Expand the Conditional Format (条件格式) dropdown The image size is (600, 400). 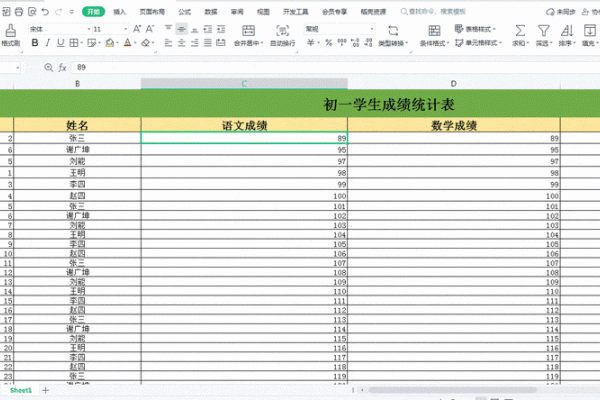(448, 43)
